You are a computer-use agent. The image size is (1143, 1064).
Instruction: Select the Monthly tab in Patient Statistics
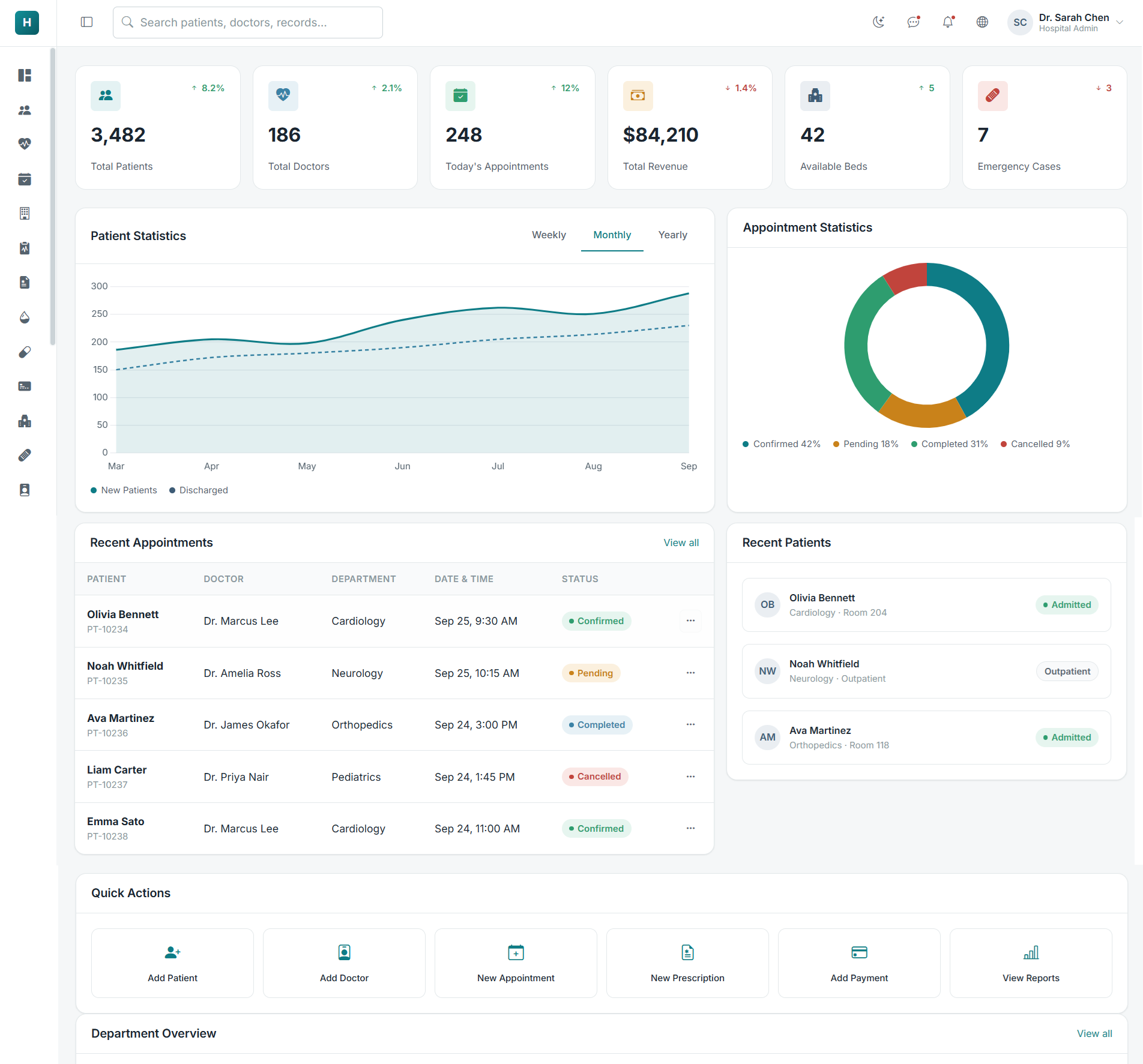click(x=612, y=235)
